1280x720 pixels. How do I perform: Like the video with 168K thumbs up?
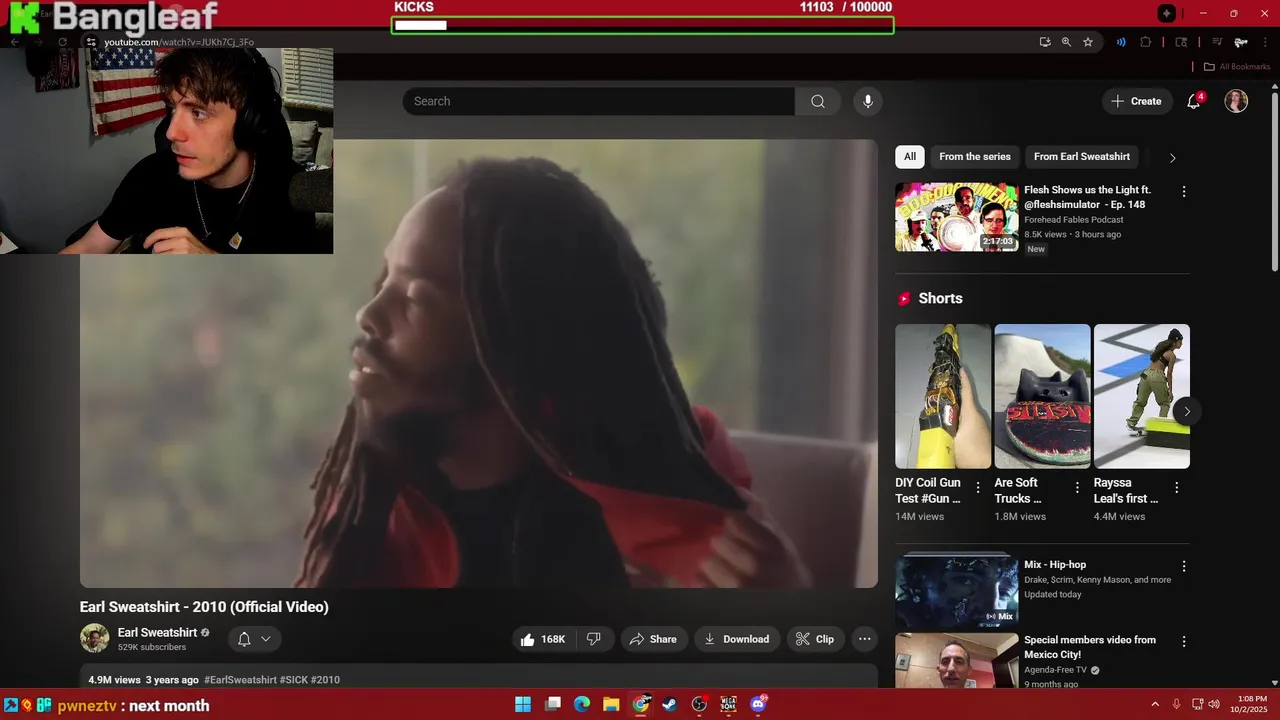pyautogui.click(x=545, y=639)
